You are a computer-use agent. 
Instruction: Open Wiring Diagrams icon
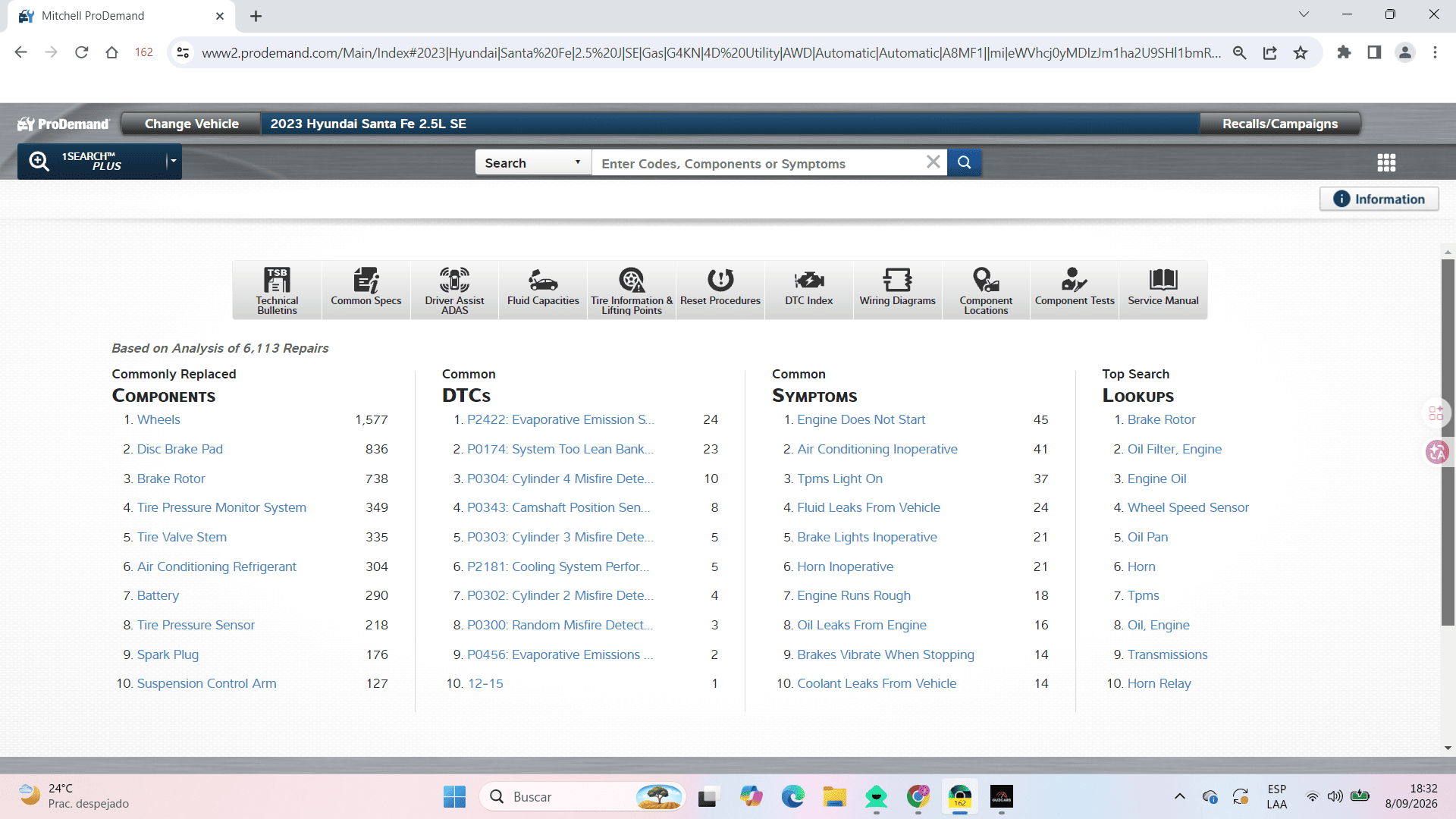[x=898, y=290]
